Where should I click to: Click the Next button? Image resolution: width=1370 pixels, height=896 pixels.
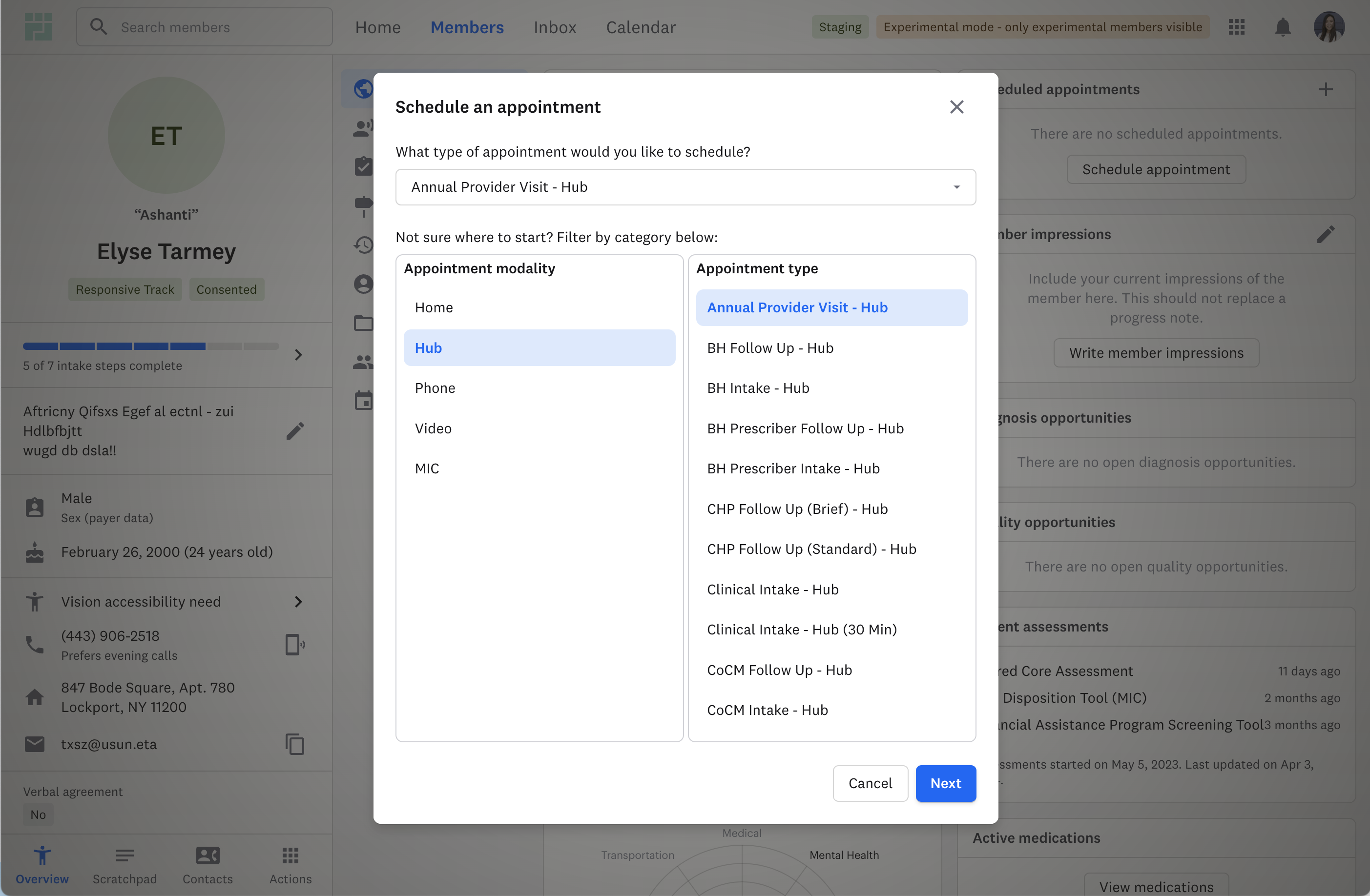946,783
